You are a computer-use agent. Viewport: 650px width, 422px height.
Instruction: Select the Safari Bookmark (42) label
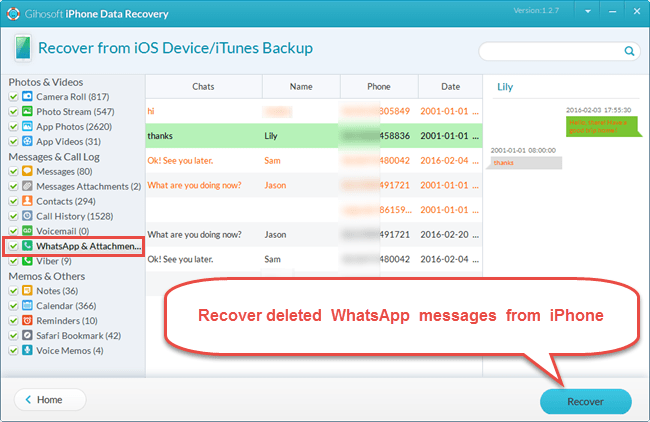(78, 335)
